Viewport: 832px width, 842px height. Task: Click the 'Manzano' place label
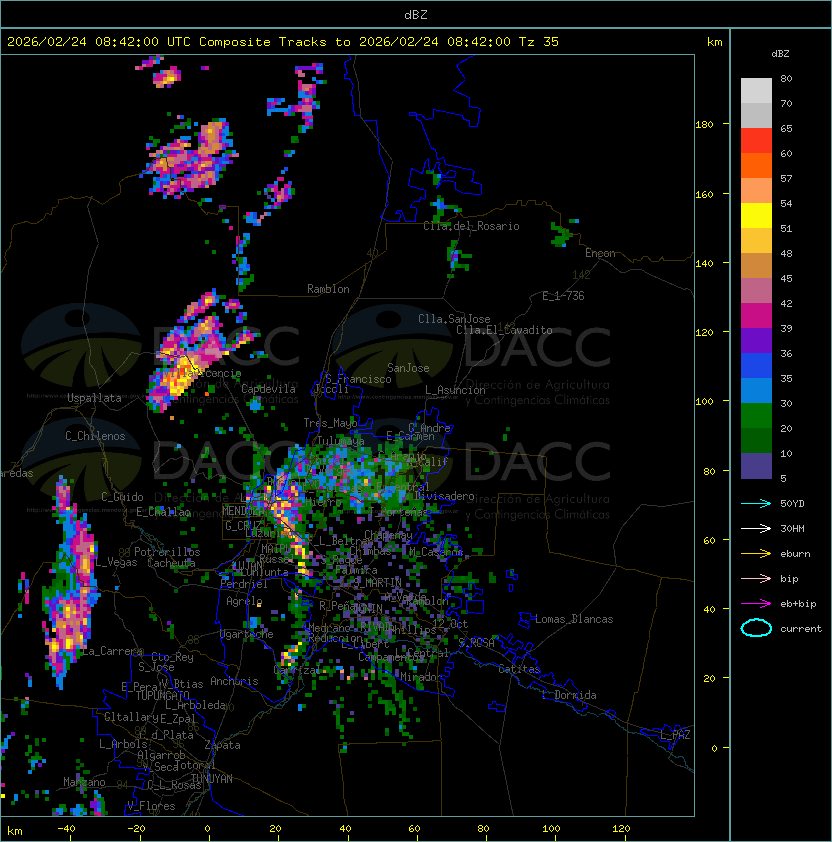pyautogui.click(x=84, y=782)
